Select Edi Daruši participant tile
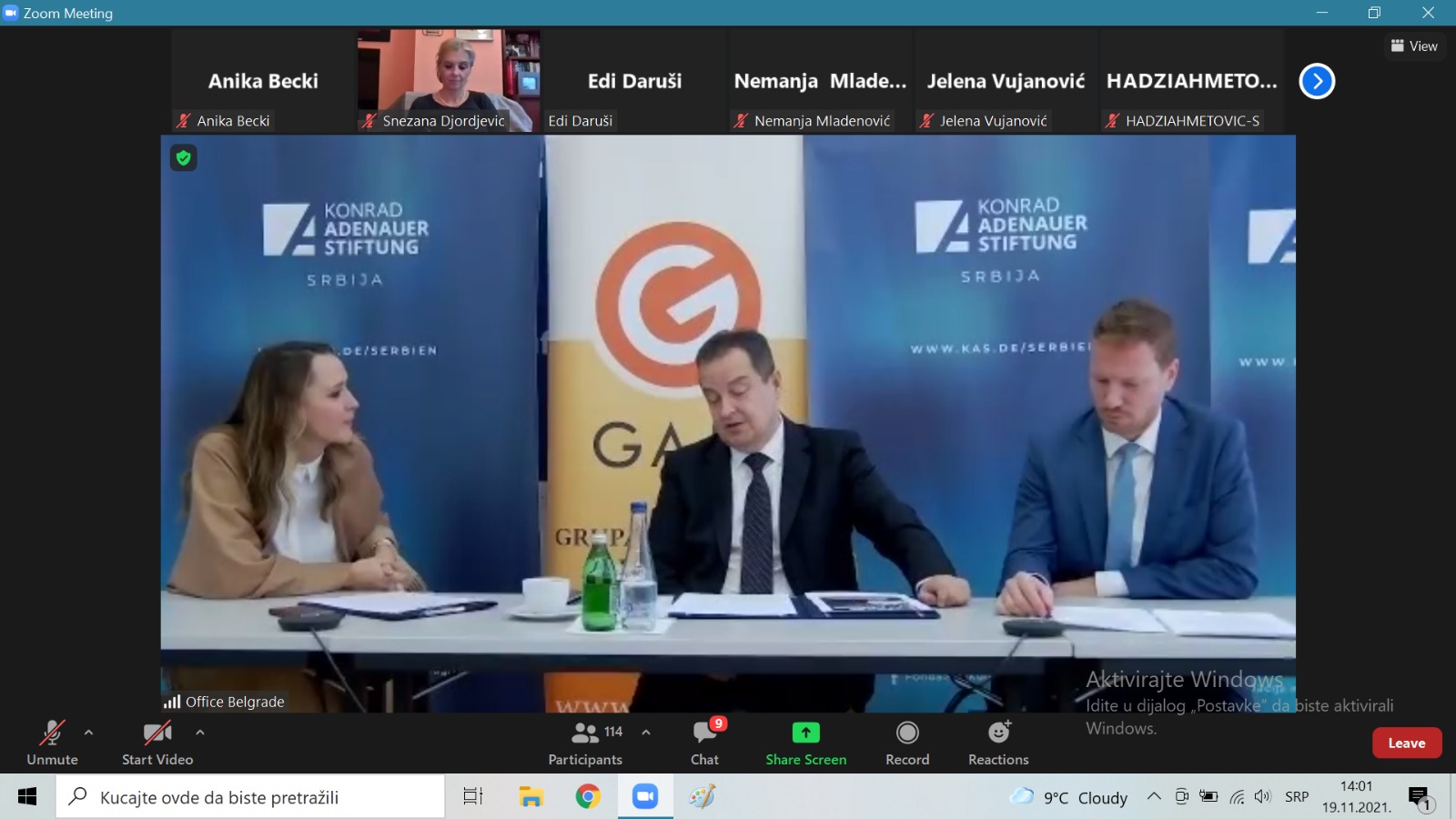 [x=634, y=81]
